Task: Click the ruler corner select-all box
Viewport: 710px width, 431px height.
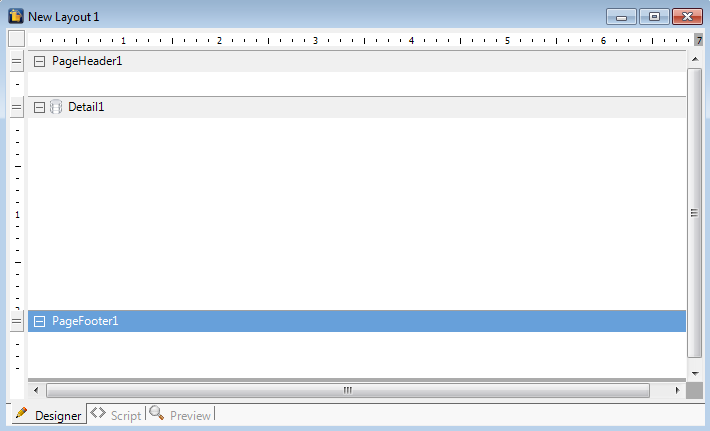Action: click(x=17, y=38)
